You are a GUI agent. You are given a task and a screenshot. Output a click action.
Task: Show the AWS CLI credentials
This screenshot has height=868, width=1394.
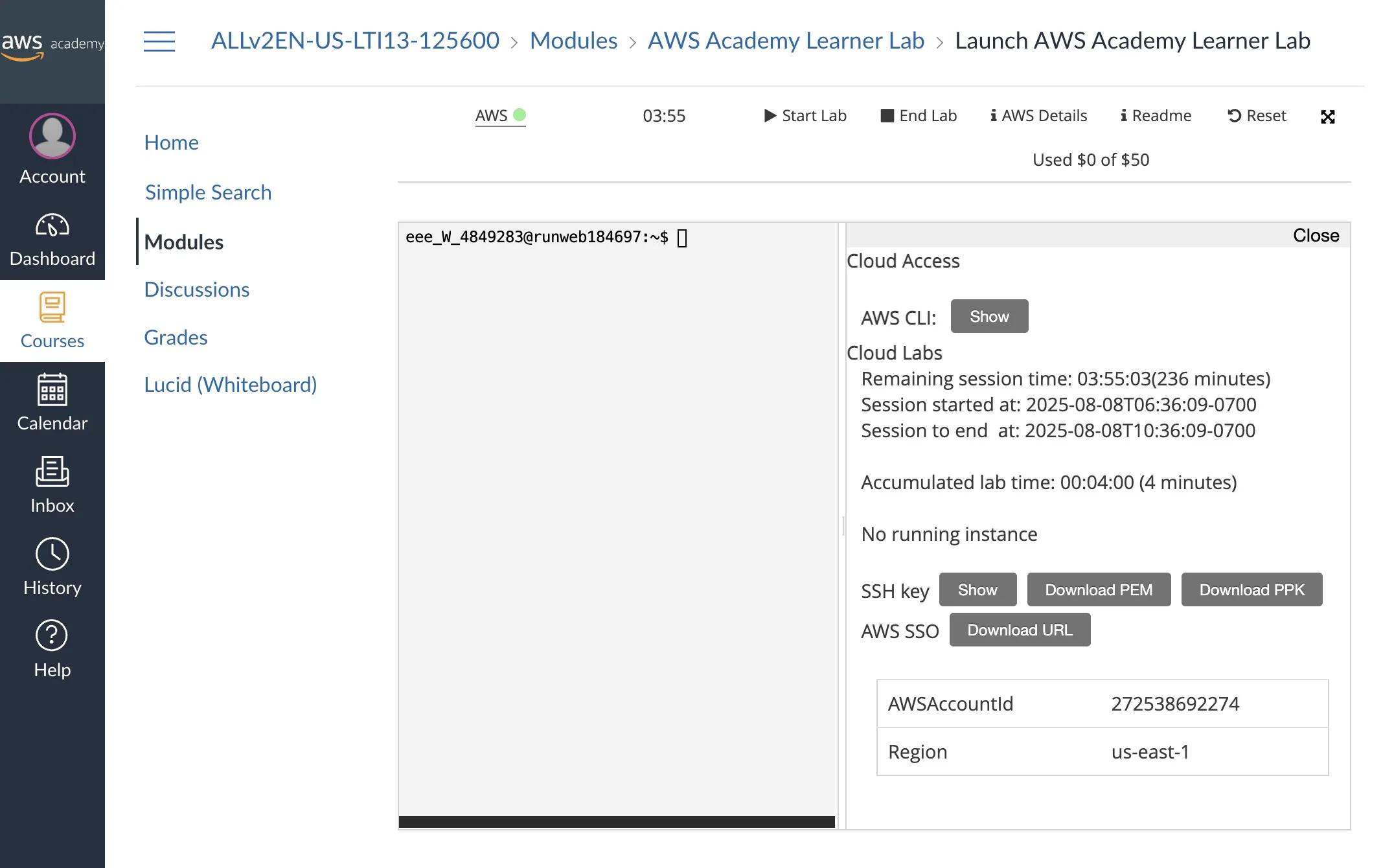tap(988, 317)
